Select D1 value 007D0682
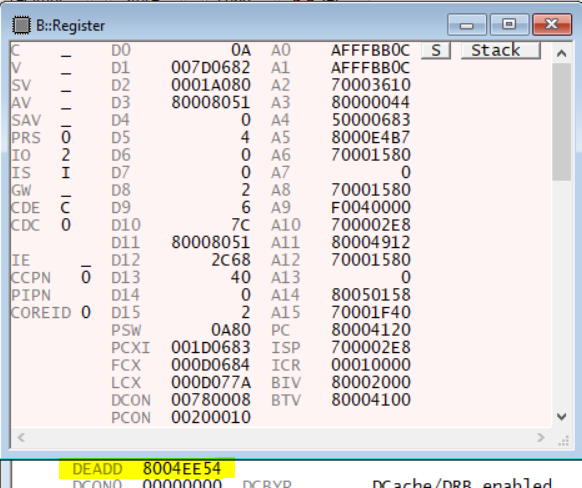 click(211, 68)
